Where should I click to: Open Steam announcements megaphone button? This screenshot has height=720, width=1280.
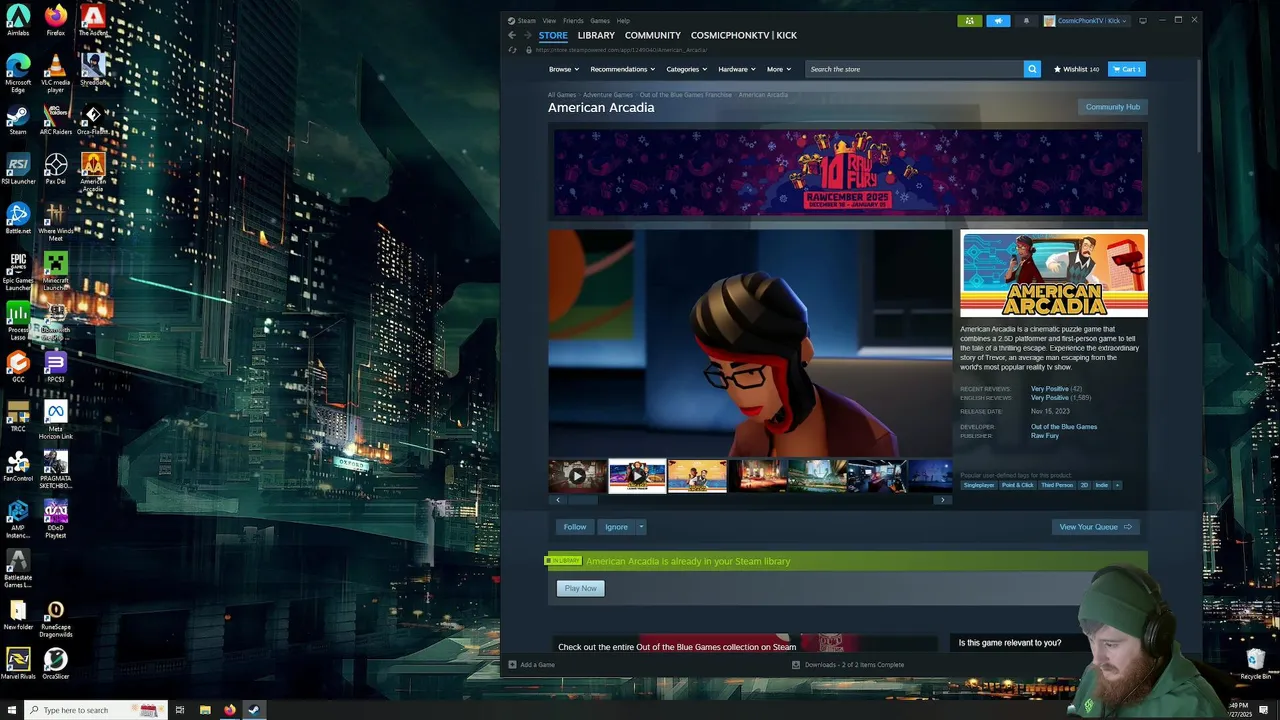click(x=998, y=20)
